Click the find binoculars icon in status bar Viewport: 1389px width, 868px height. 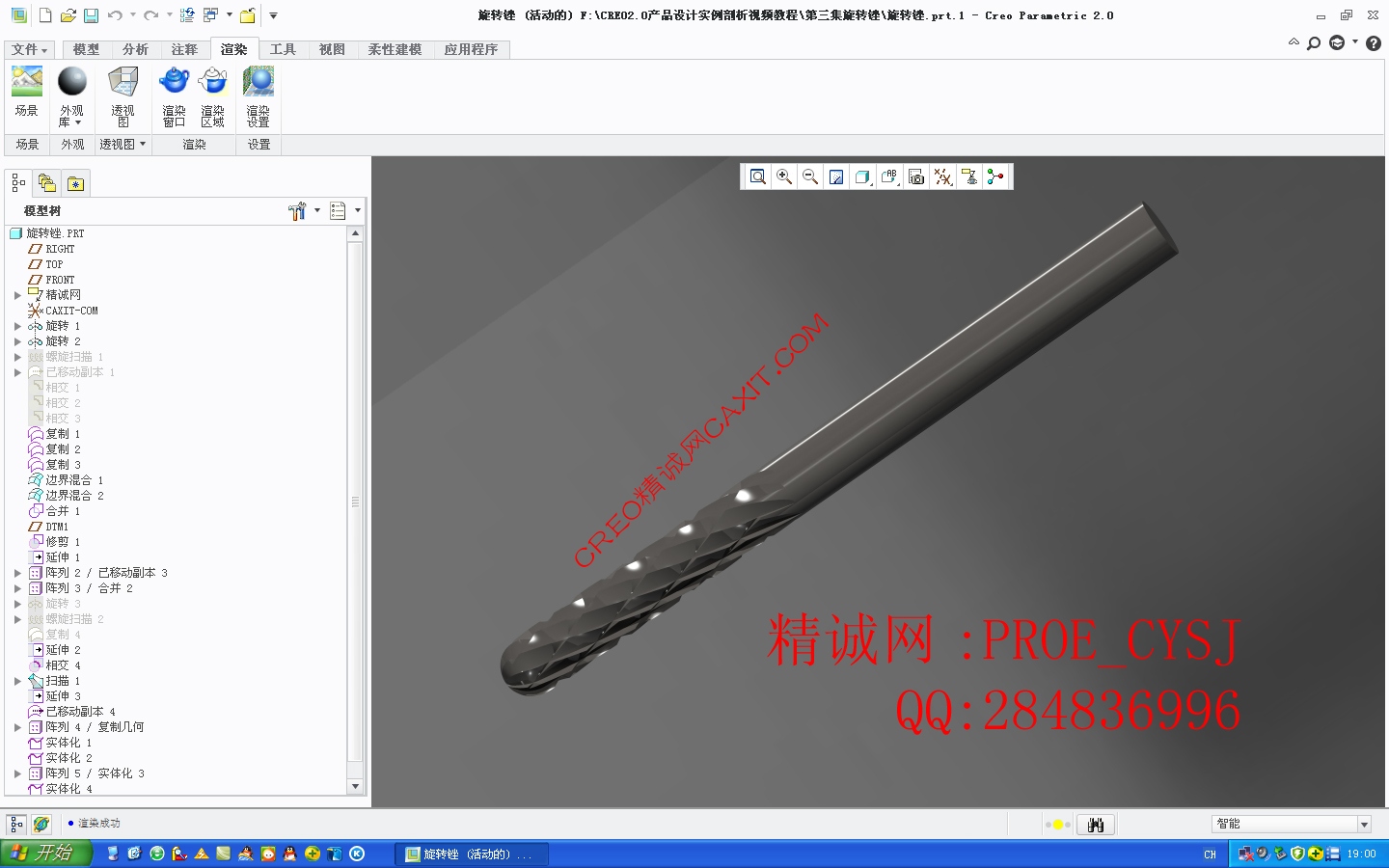coord(1096,825)
